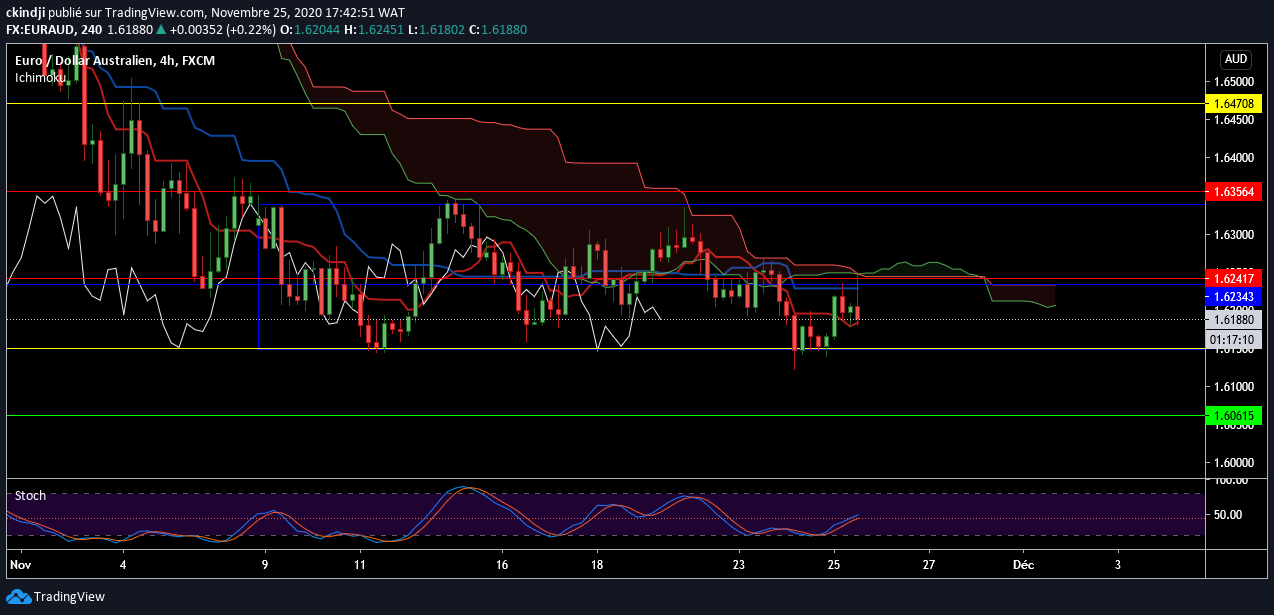Click the Déc label on time axis

(x=1023, y=564)
